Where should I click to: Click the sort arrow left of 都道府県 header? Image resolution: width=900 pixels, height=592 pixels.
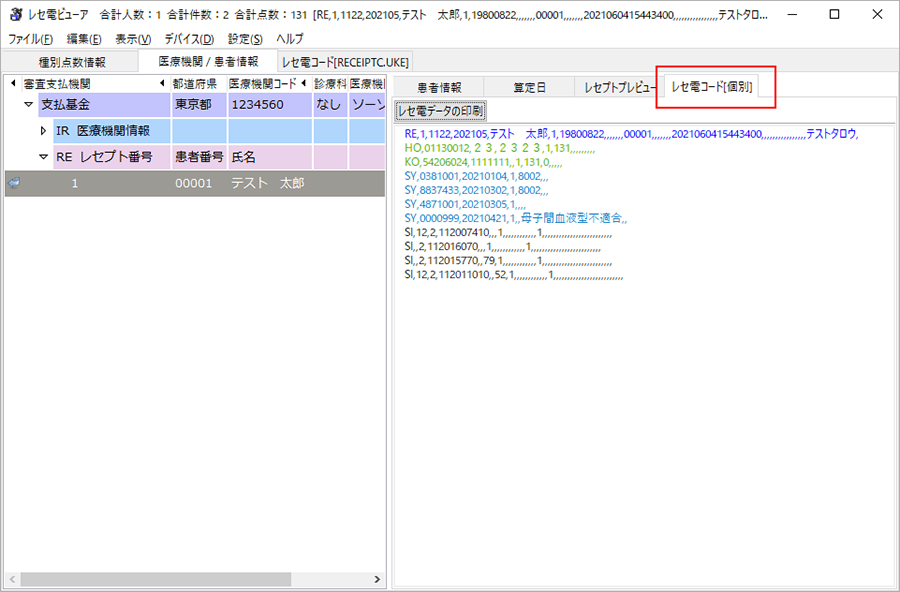point(162,84)
